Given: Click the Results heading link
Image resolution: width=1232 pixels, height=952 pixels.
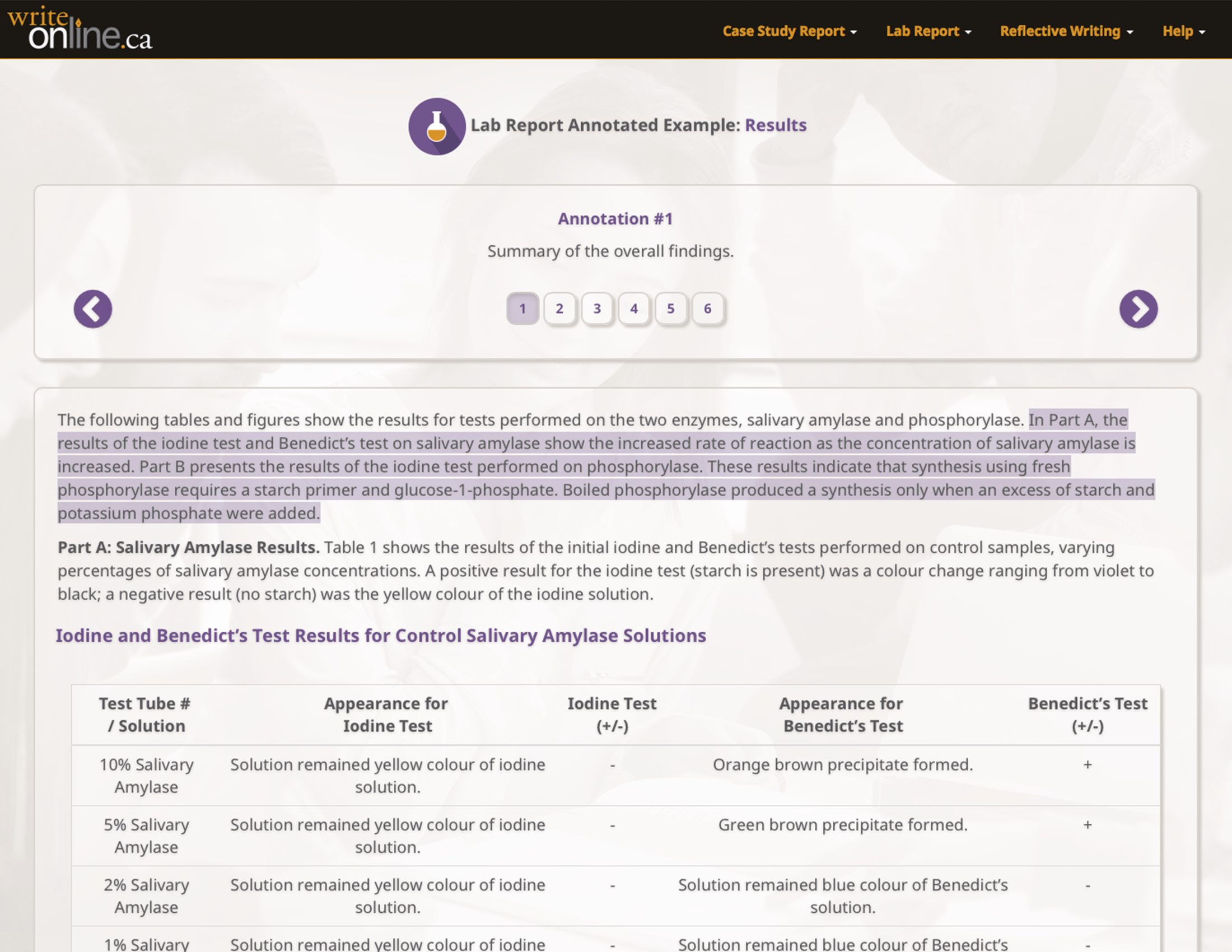Looking at the screenshot, I should coord(775,125).
